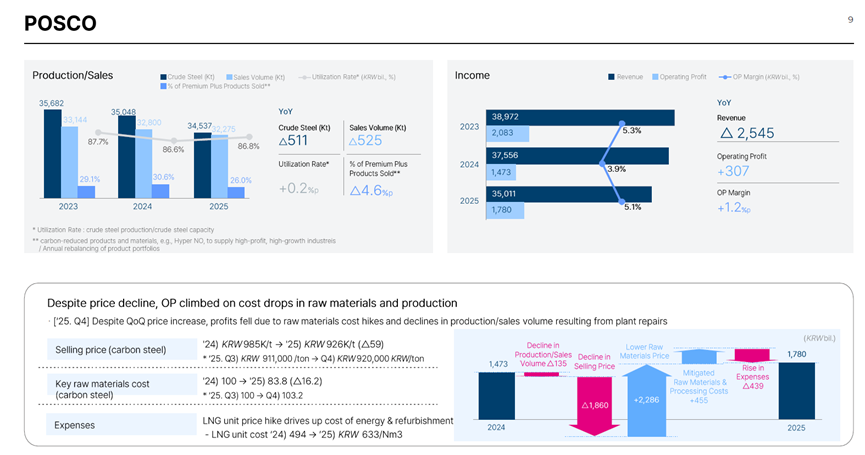Screen dimensions: 865x455
Task: Click the Production/Sales section heading
Action: click(x=72, y=75)
